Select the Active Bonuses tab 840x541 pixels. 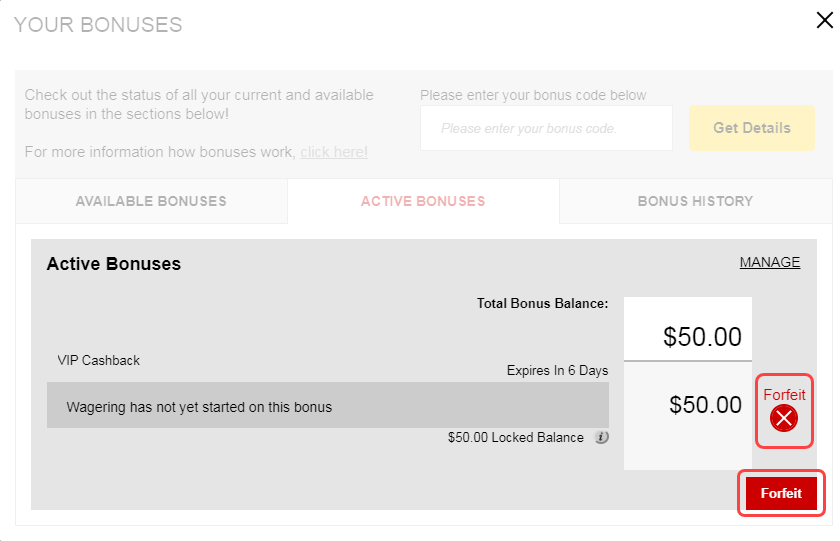click(423, 201)
